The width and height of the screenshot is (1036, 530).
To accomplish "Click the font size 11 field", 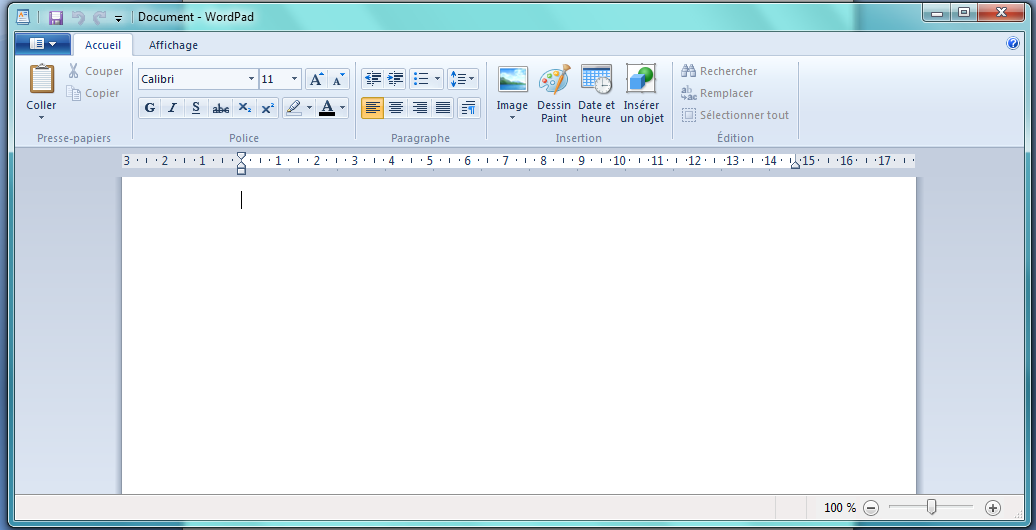I will click(274, 79).
